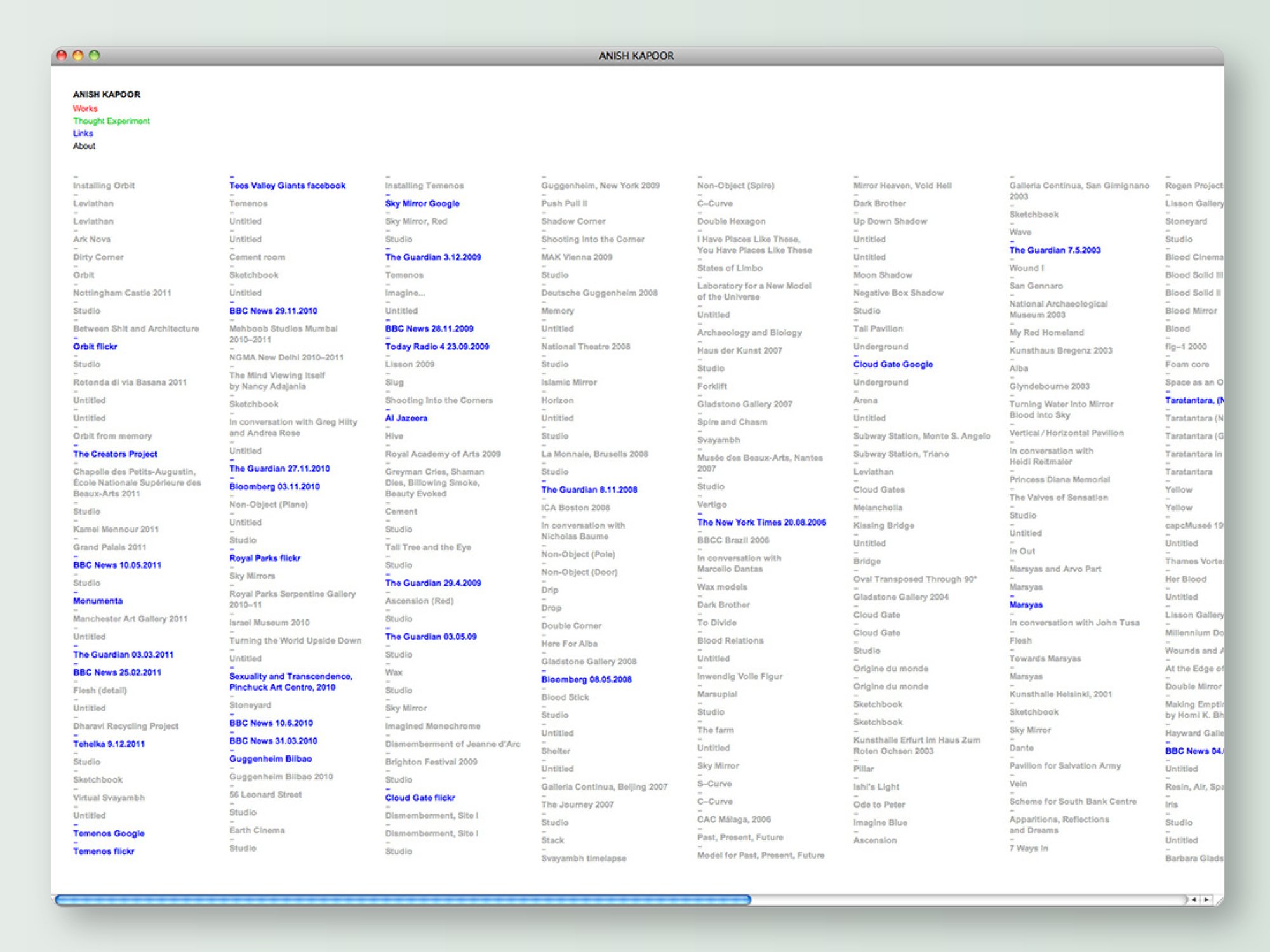Open The Creators Project link

point(115,454)
